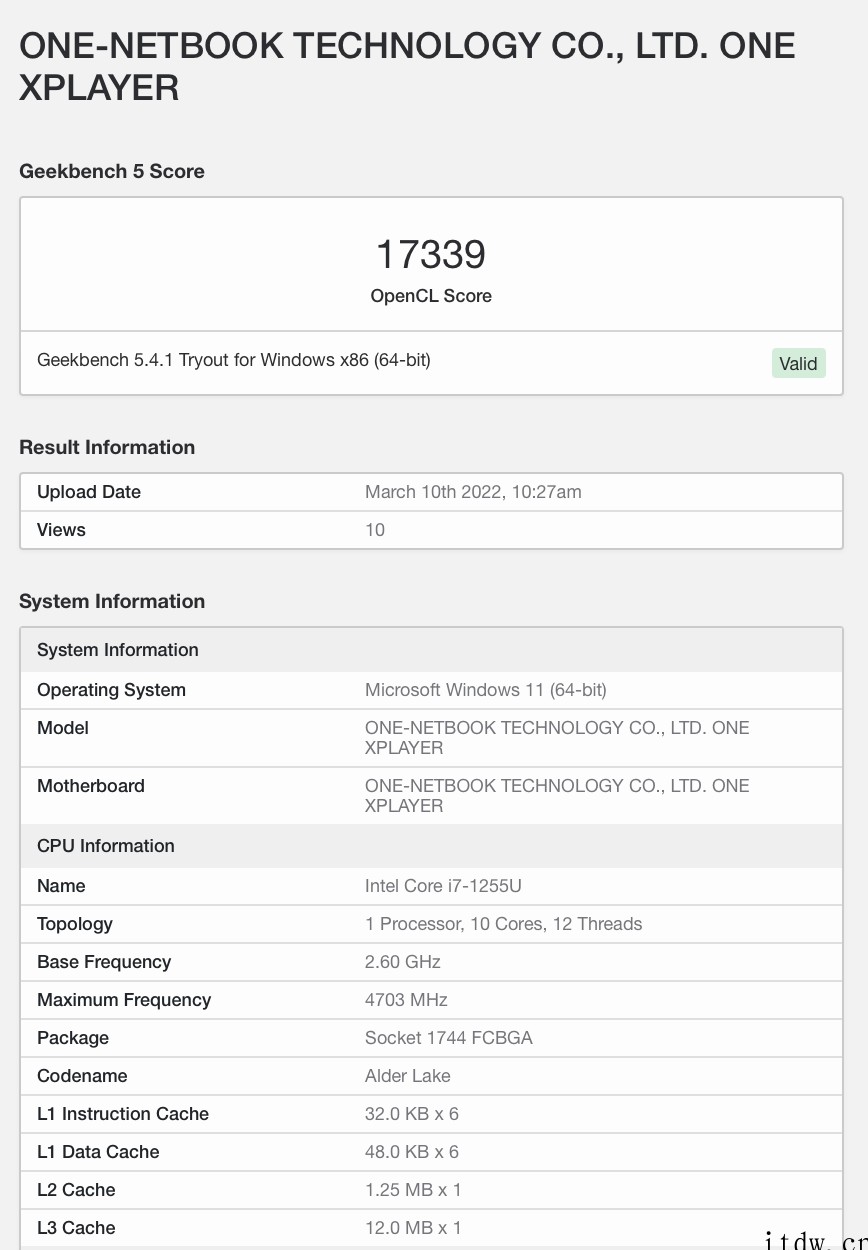Click Geekbench 5.4.1 Tryout for Windows text
This screenshot has height=1250, width=868.
pyautogui.click(x=234, y=359)
